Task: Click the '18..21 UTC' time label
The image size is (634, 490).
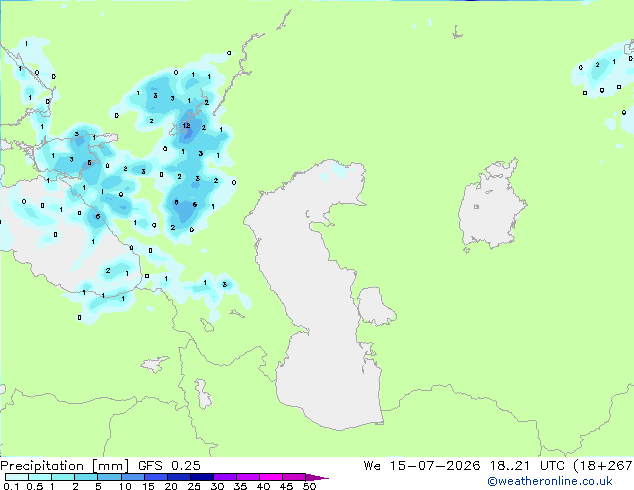Action: pyautogui.click(x=528, y=466)
